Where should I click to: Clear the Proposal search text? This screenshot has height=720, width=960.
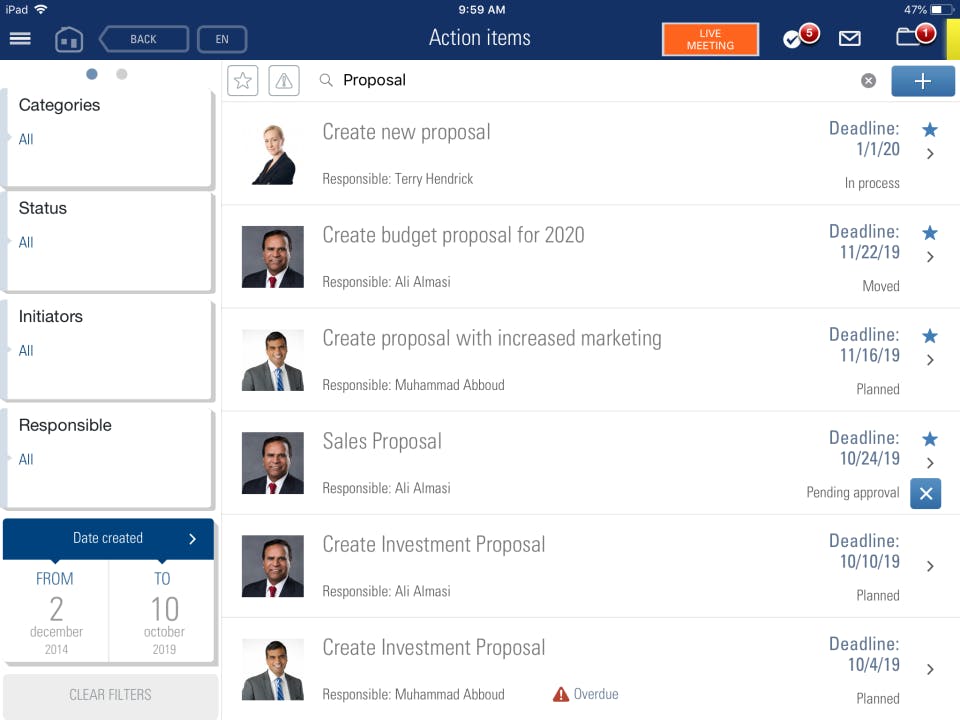(x=868, y=81)
